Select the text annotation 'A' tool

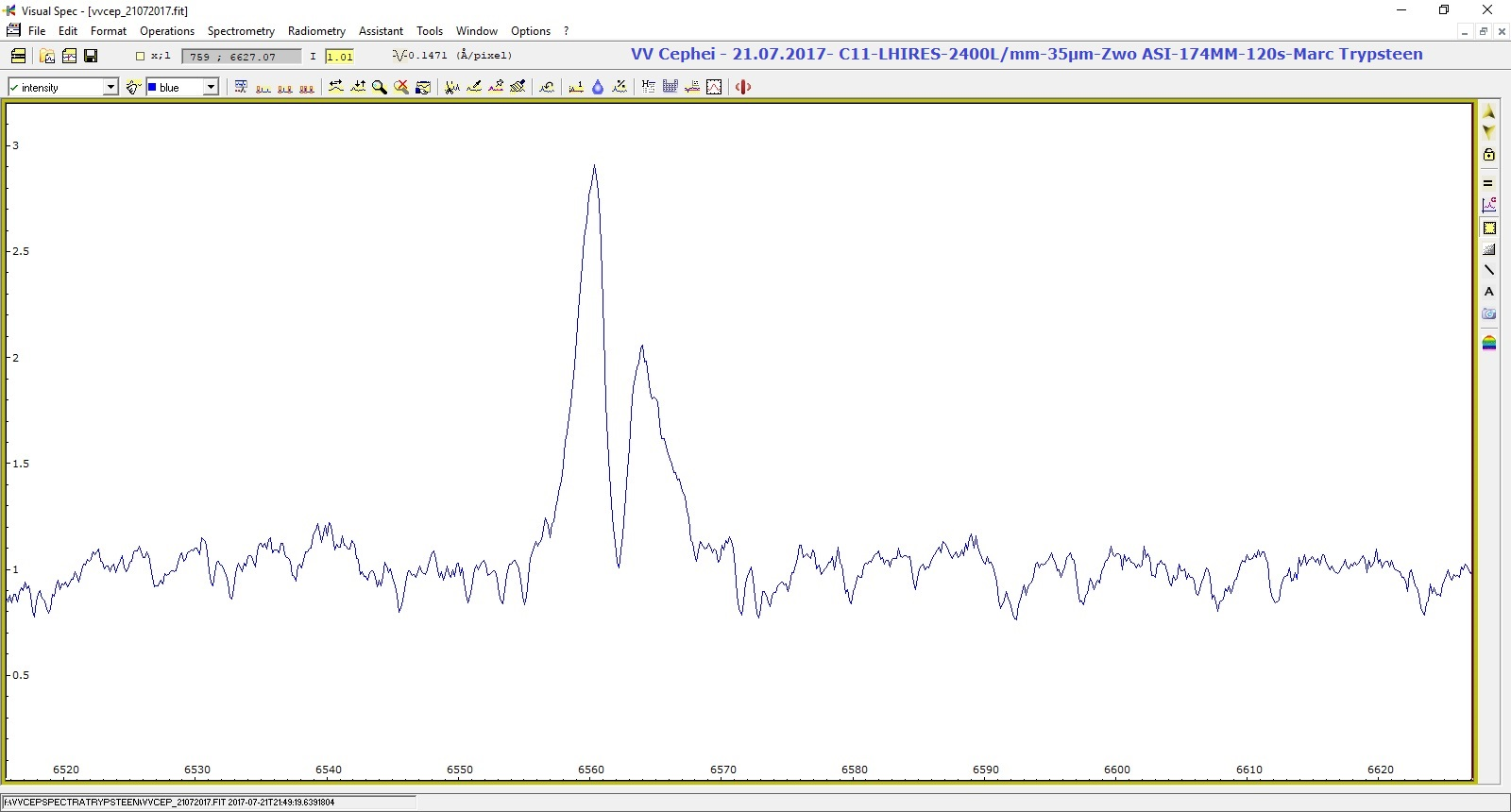point(1489,292)
